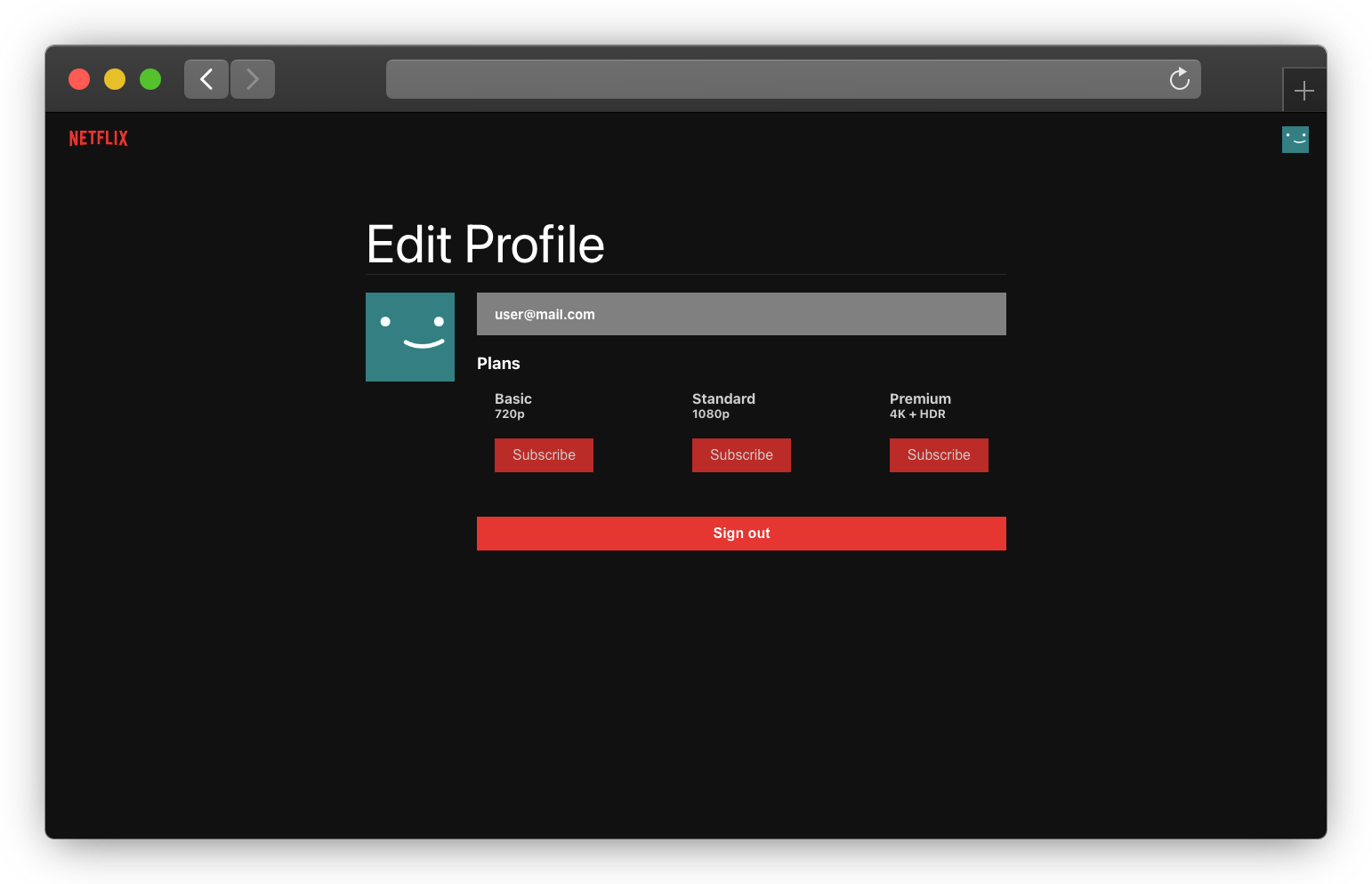Select the Premium 4K + HDR label

pyautogui.click(x=920, y=405)
